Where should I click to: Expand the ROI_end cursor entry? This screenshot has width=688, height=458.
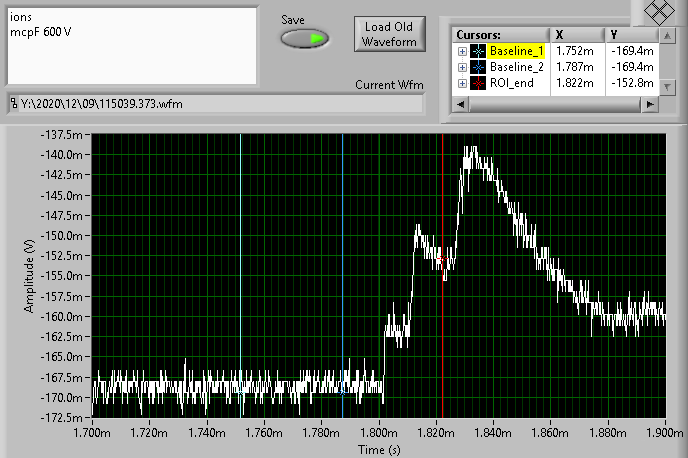(462, 84)
